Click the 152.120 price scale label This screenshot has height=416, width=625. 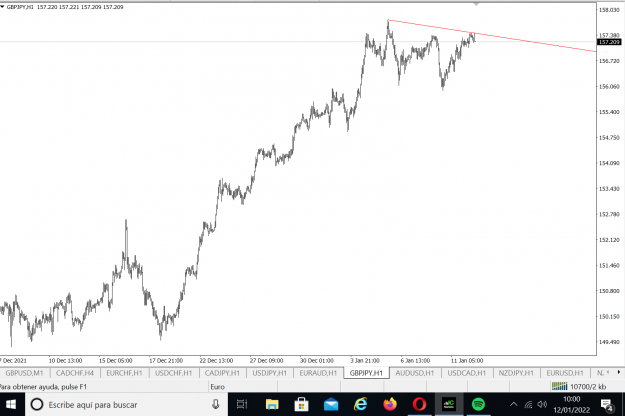tap(609, 239)
